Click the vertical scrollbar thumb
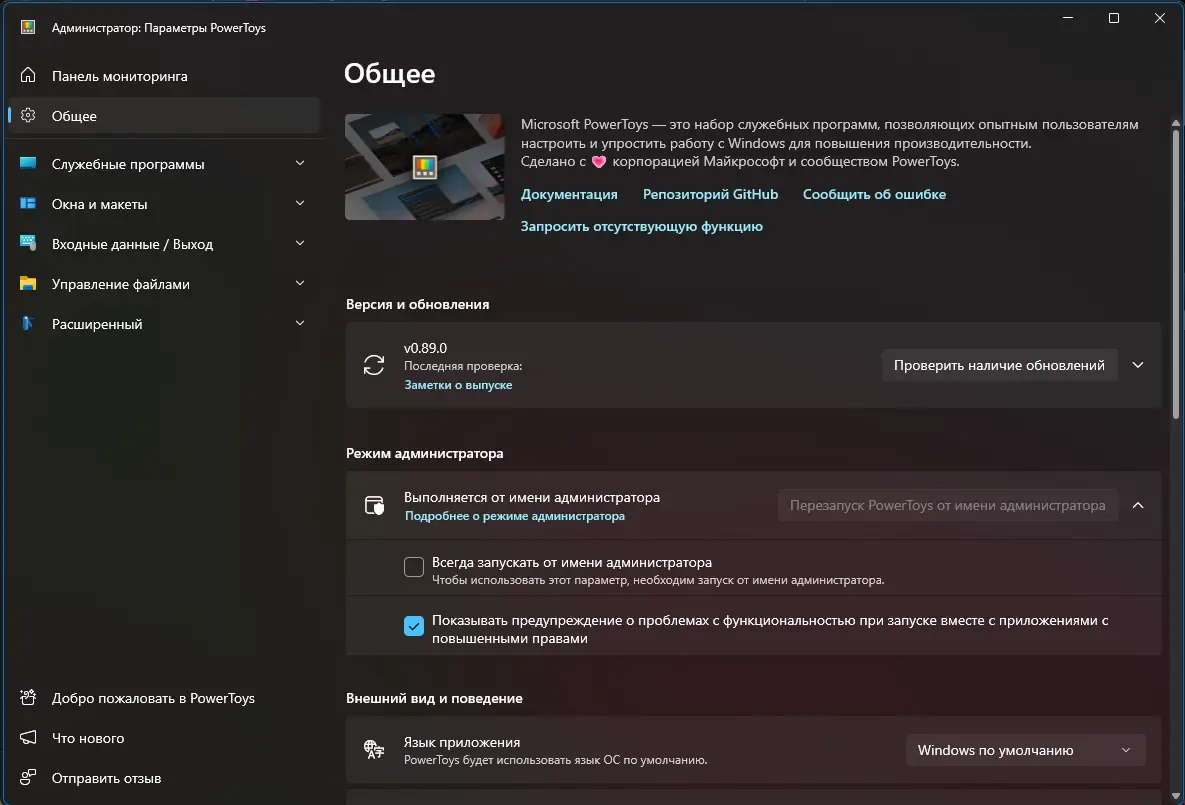This screenshot has height=805, width=1185. 1175,274
